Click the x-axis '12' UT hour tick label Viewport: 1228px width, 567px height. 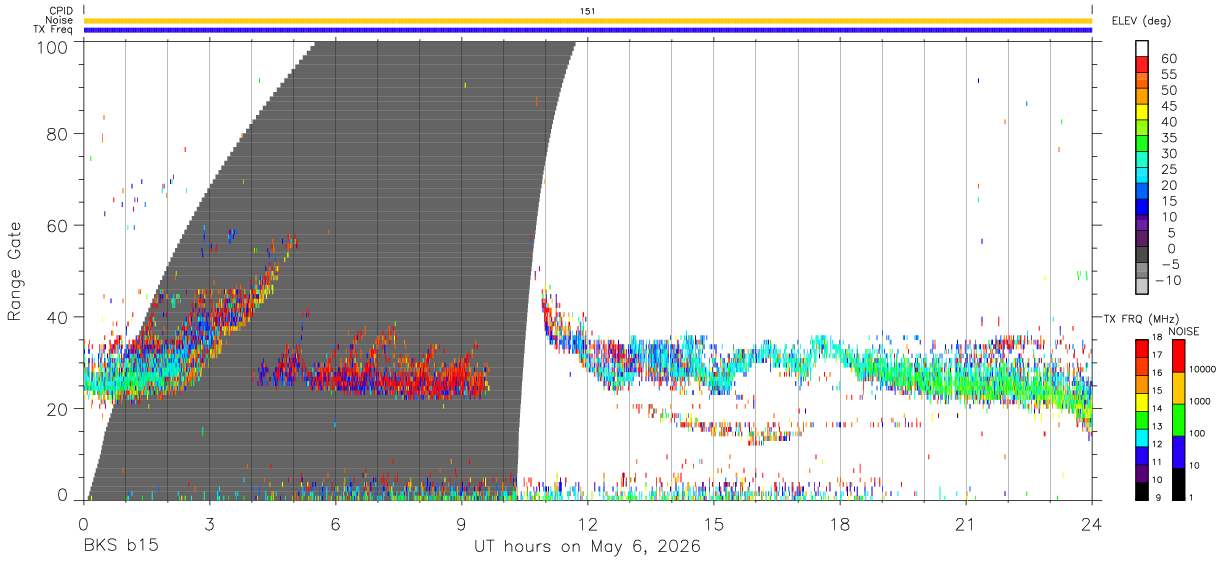(x=588, y=524)
